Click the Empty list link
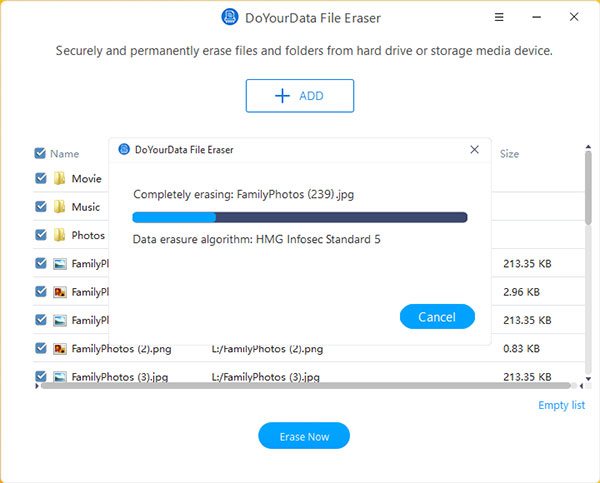The height and width of the screenshot is (483, 600). [561, 405]
